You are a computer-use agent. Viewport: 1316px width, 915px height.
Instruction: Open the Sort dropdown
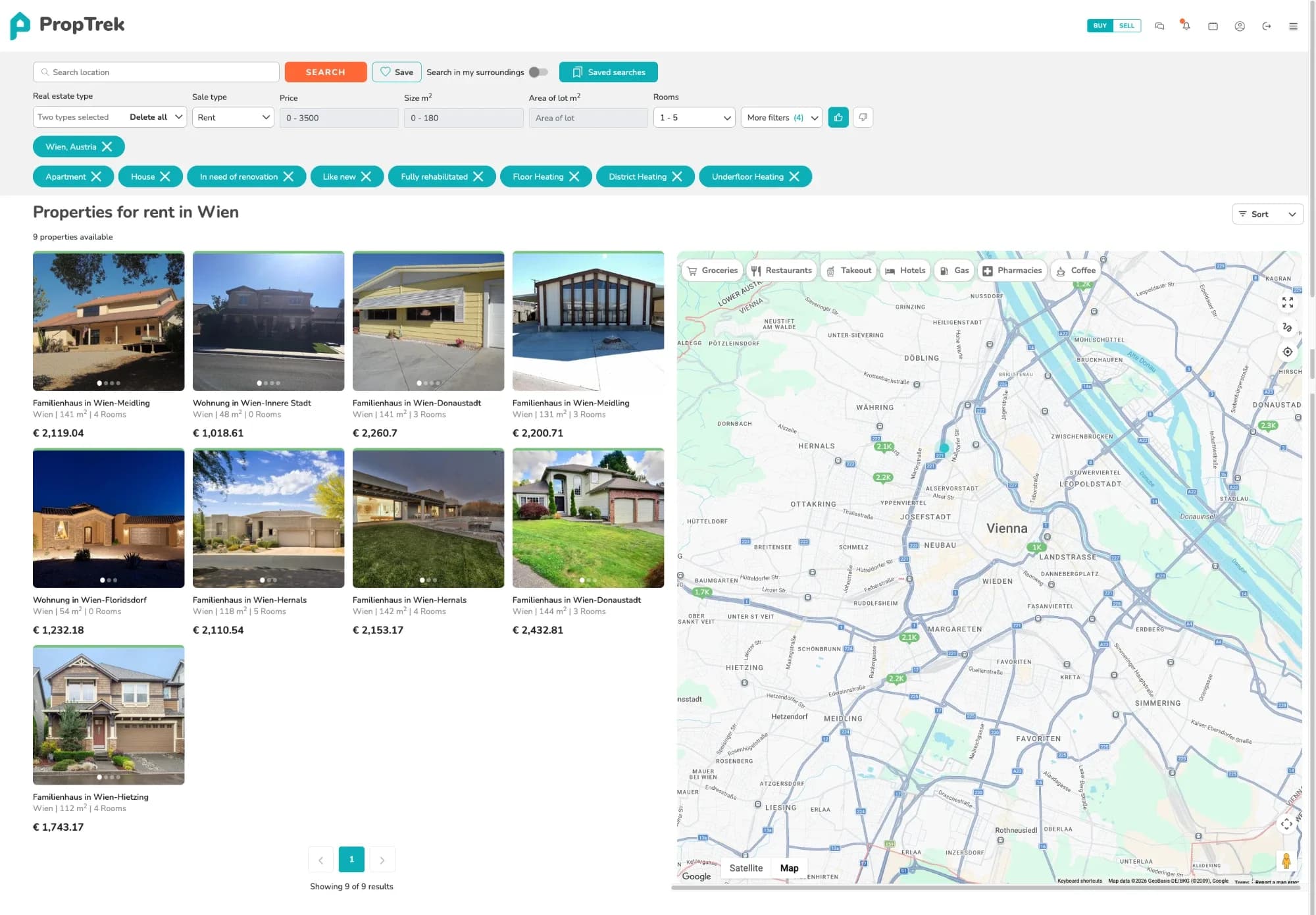point(1267,214)
